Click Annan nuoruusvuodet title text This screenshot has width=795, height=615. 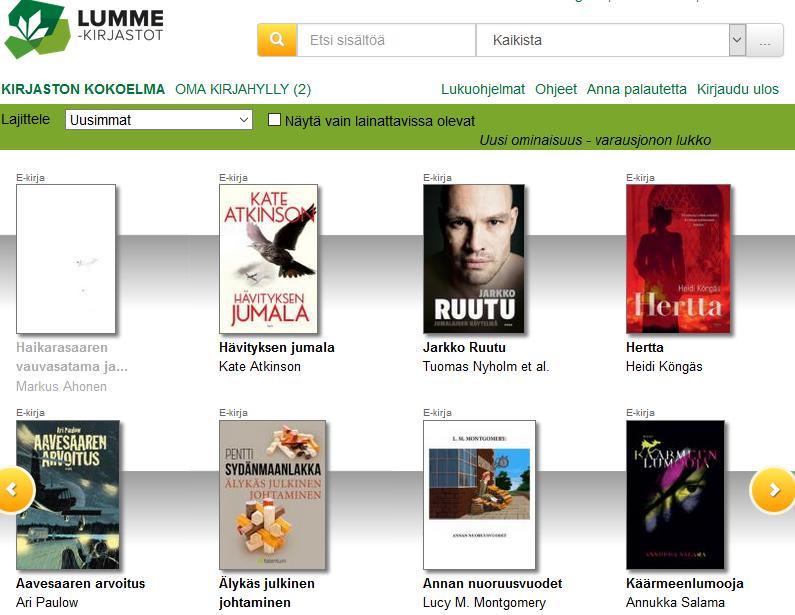pos(493,583)
